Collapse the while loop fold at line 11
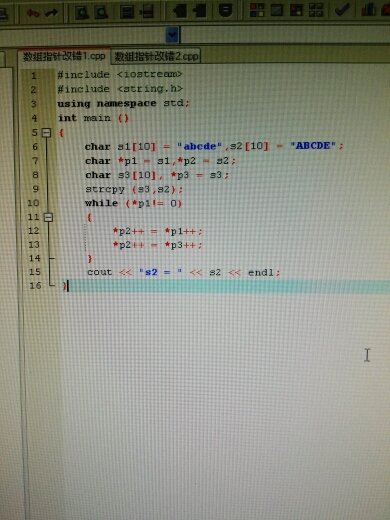 tap(48, 217)
